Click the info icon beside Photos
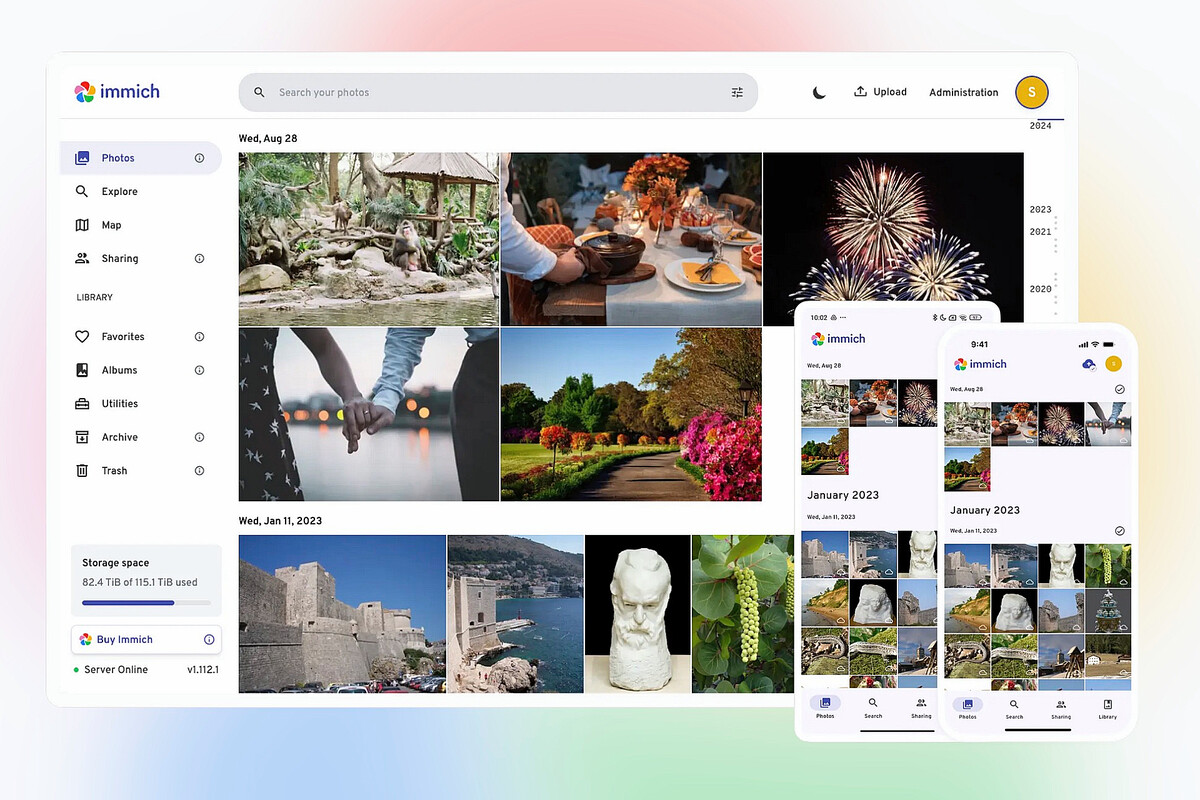Screen dimensions: 1200x800 coord(199,158)
